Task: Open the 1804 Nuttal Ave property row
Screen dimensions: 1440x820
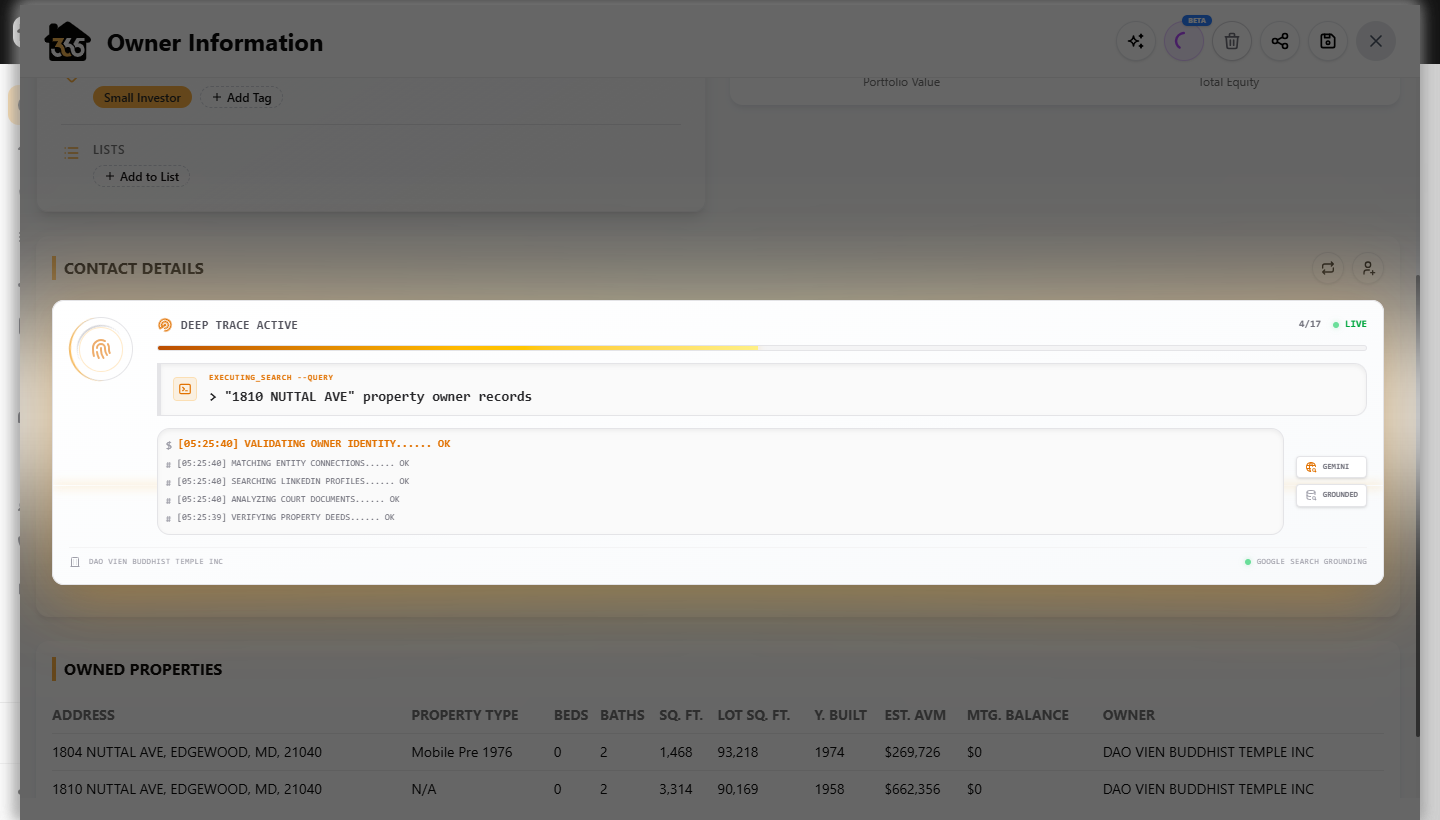Action: pos(718,752)
